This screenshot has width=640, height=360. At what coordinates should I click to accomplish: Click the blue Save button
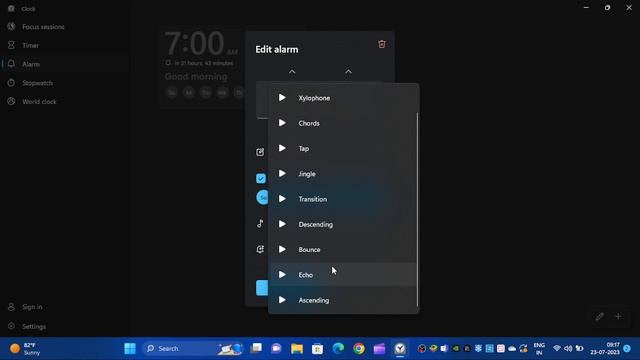point(262,288)
